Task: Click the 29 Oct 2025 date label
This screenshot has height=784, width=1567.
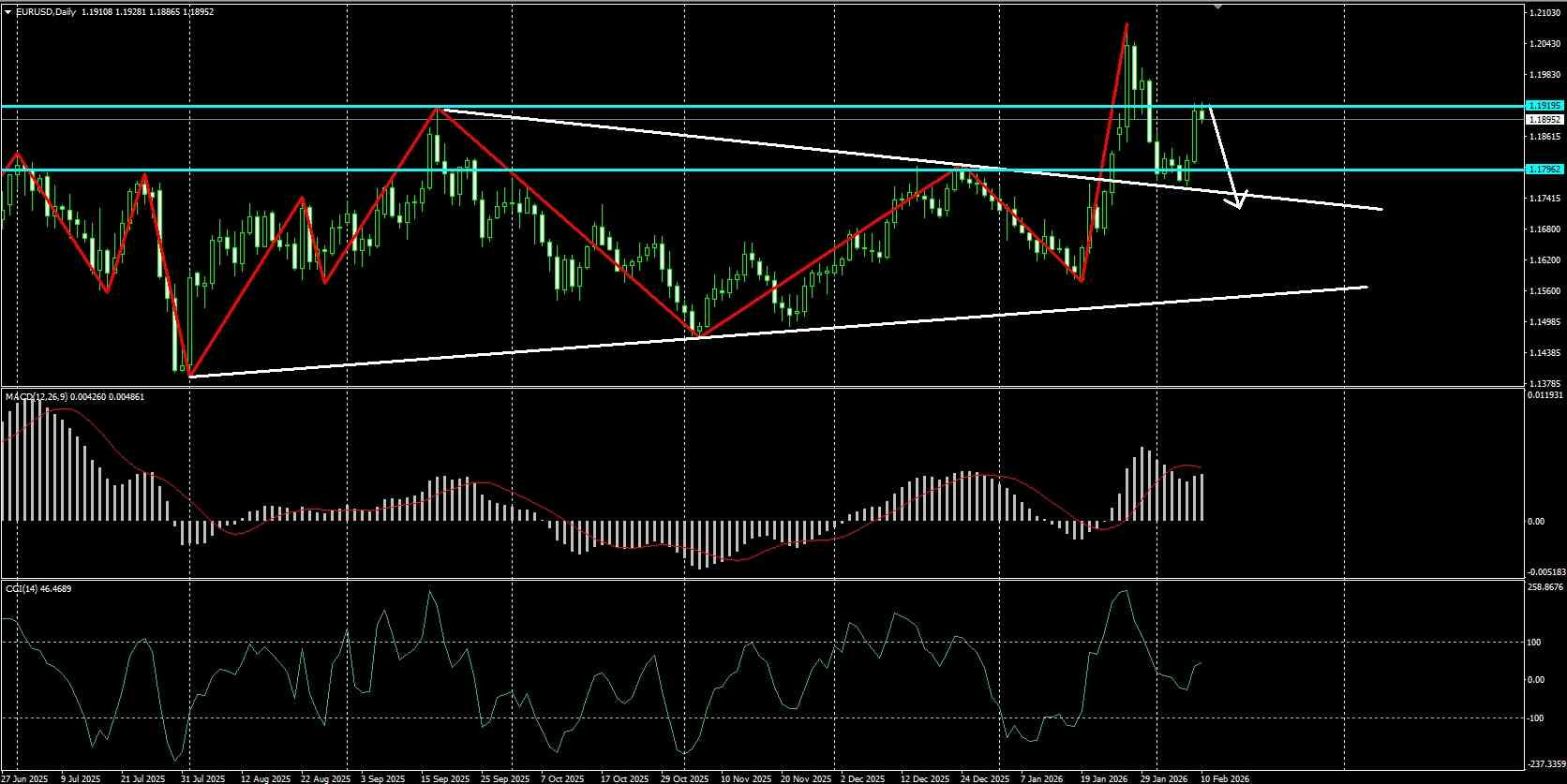Action: pyautogui.click(x=684, y=778)
